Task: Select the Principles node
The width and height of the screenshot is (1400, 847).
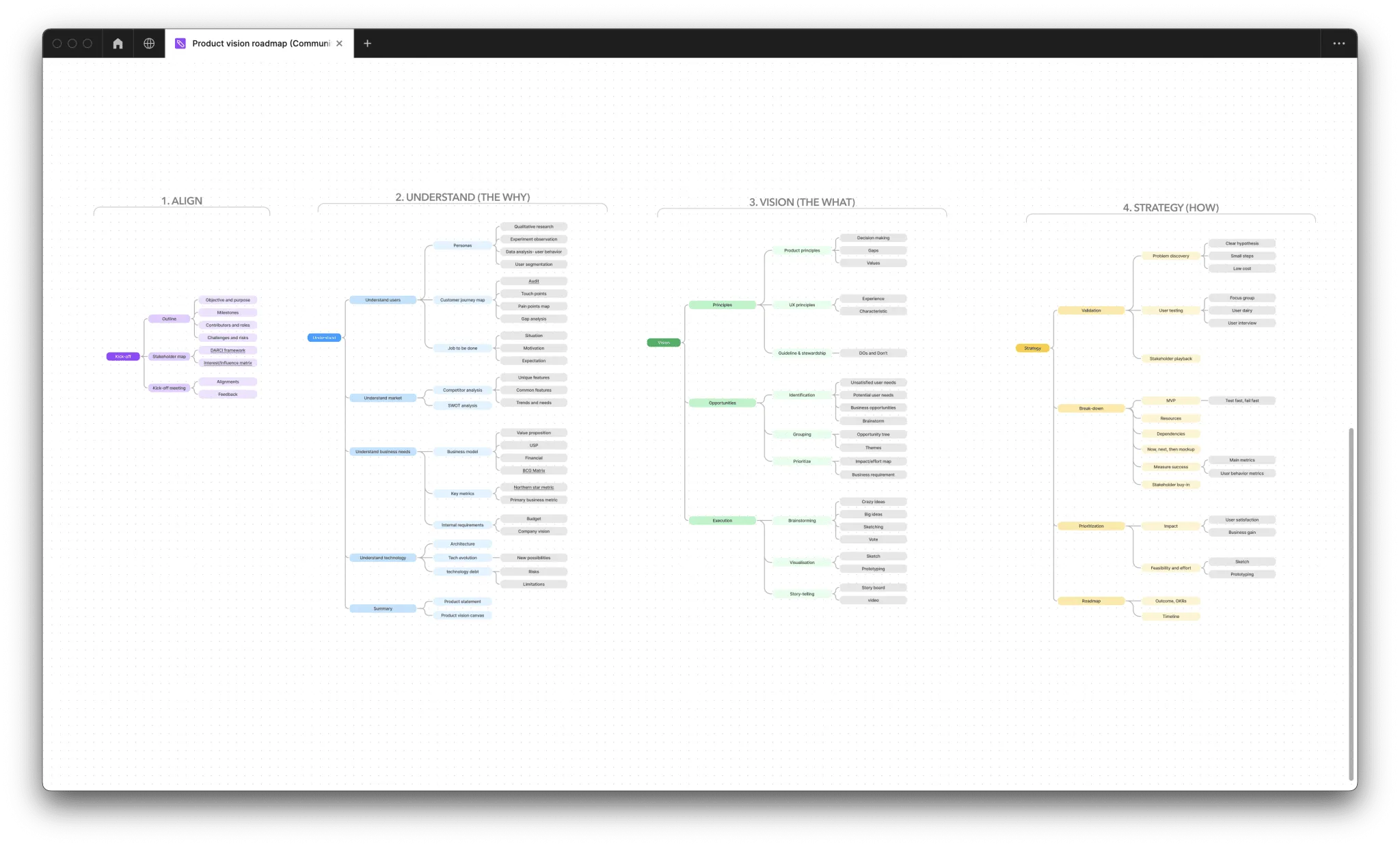Action: tap(723, 305)
